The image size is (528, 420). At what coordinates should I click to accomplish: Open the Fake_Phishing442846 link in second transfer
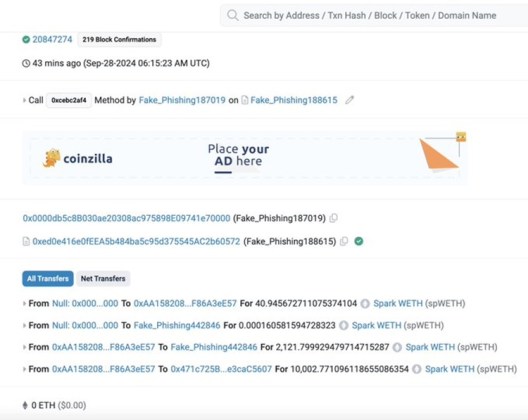(x=177, y=325)
